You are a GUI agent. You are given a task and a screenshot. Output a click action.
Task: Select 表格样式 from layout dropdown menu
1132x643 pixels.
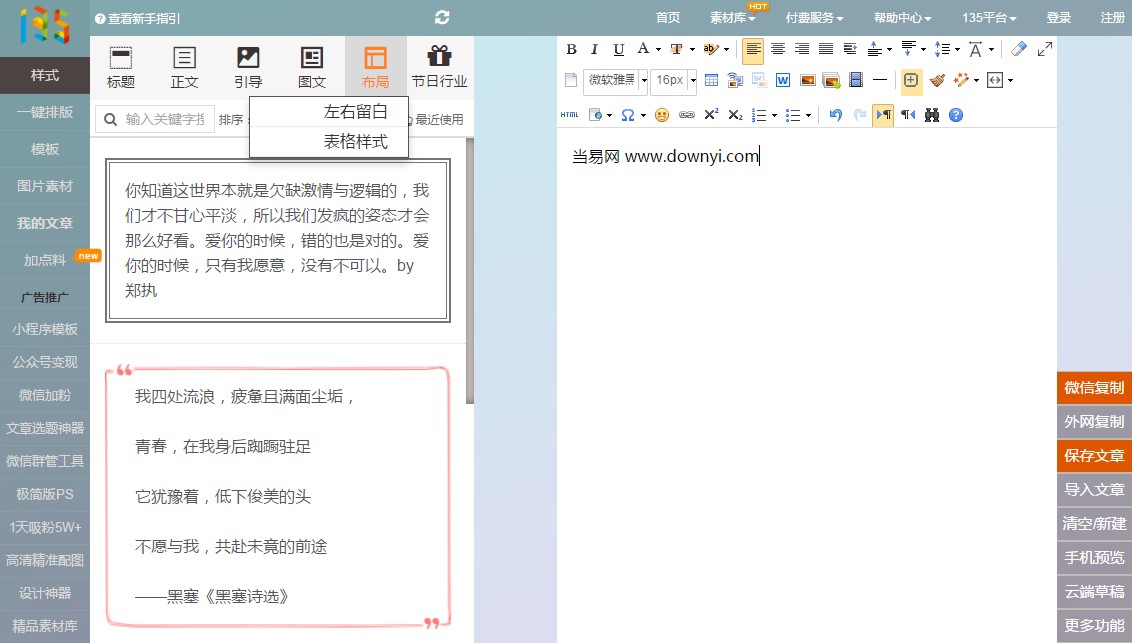click(355, 142)
